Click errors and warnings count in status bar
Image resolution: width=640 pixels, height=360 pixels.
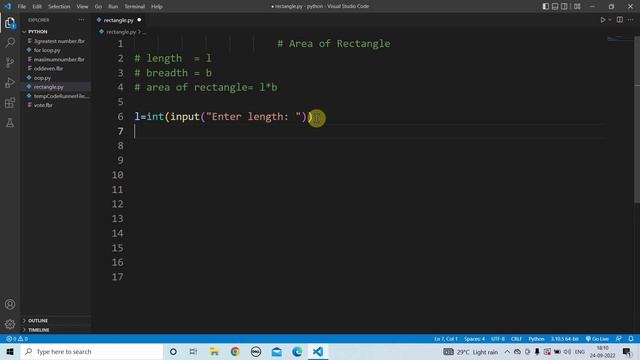(17, 339)
